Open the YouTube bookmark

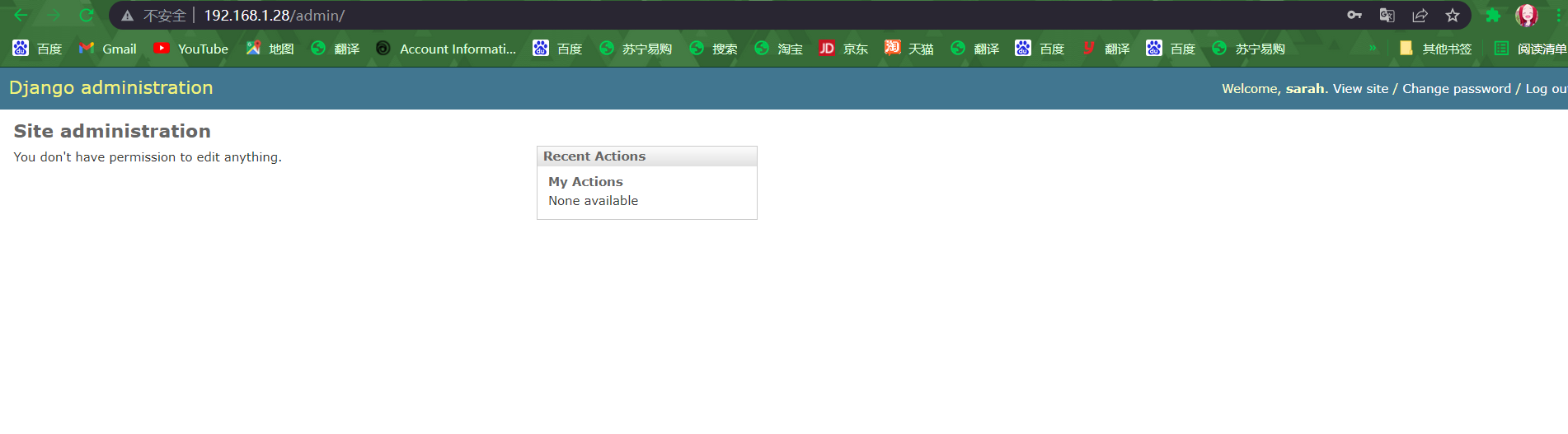tap(191, 49)
